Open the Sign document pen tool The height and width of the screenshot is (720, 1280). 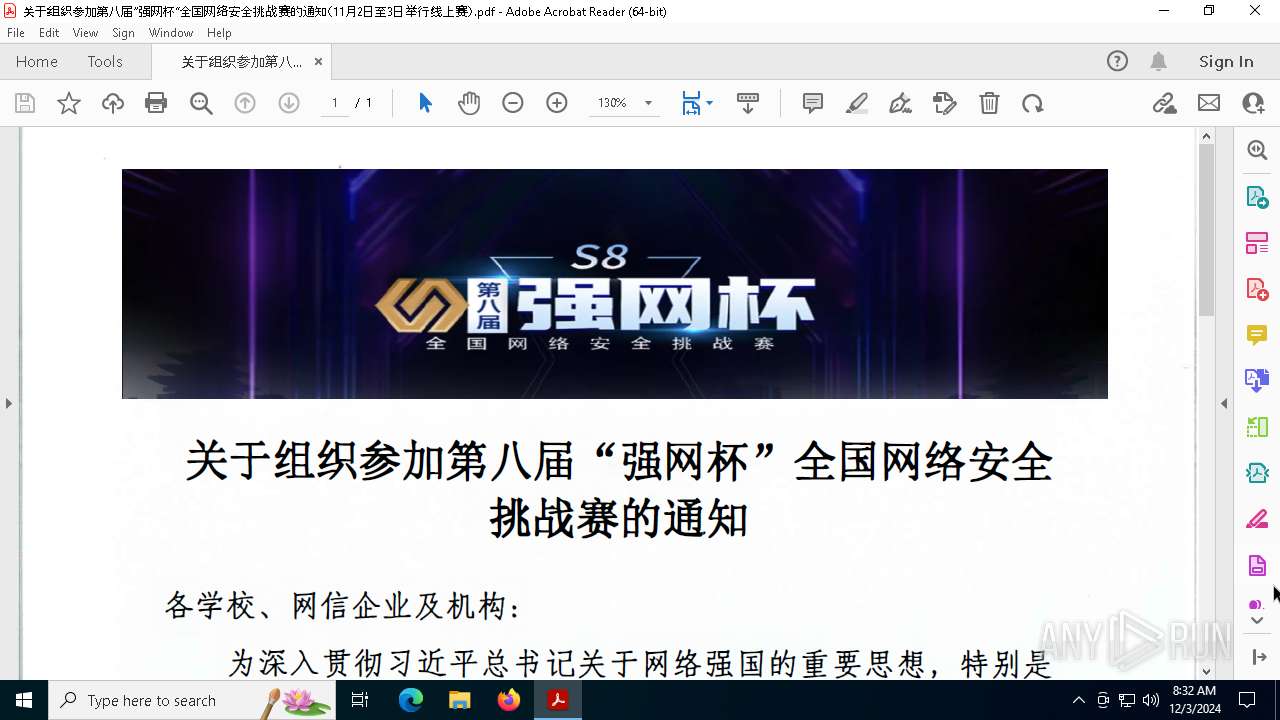(901, 103)
